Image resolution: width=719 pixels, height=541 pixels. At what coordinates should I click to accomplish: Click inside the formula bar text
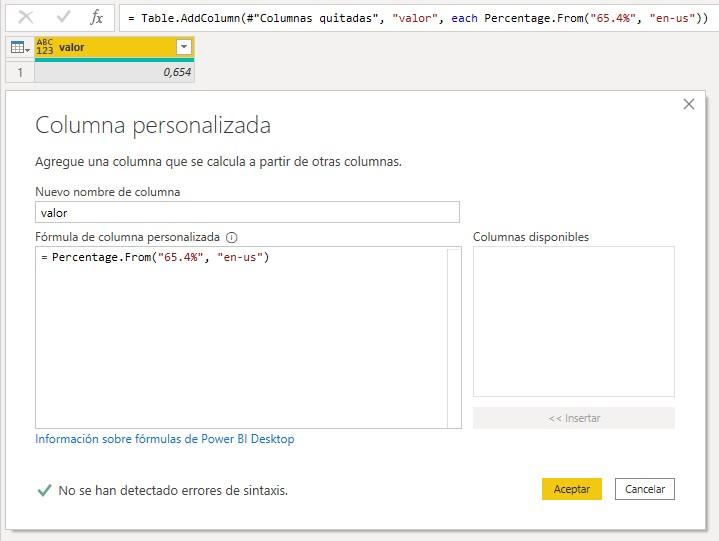(x=417, y=18)
